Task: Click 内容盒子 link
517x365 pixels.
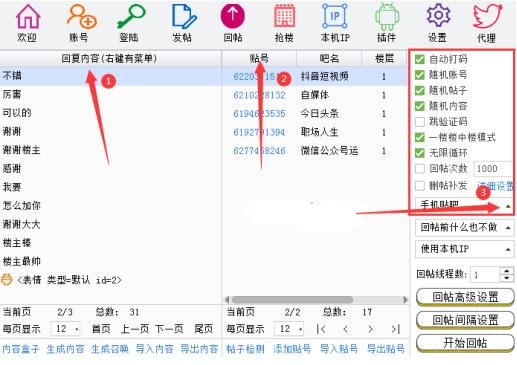Action: tap(21, 349)
